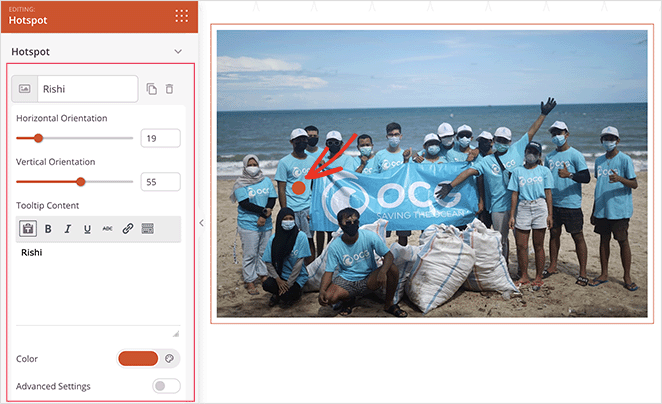
Task: Toggle underline formatting in tooltip editor
Action: pyautogui.click(x=87, y=229)
